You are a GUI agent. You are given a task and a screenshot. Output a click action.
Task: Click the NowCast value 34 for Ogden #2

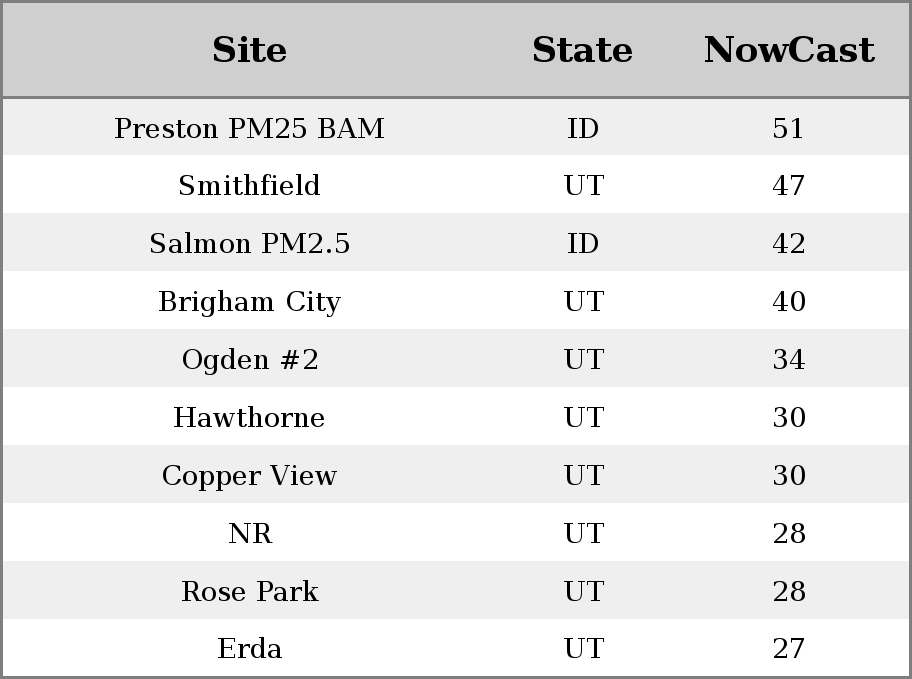(x=789, y=360)
